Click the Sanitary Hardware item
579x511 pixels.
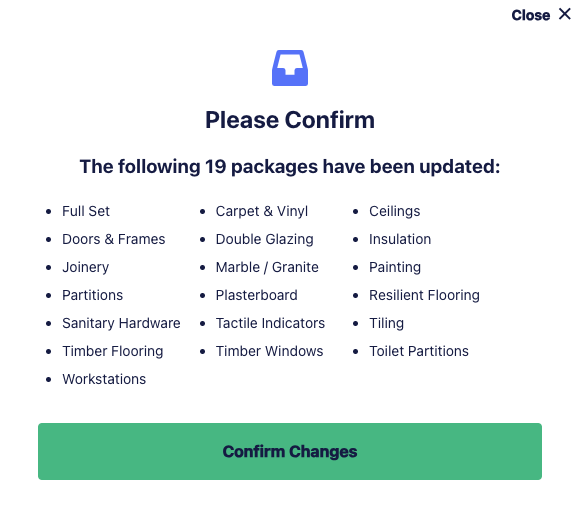coord(121,323)
